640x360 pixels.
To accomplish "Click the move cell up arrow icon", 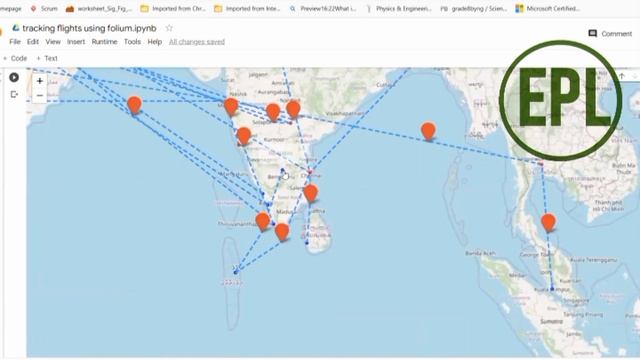I will coord(622,76).
